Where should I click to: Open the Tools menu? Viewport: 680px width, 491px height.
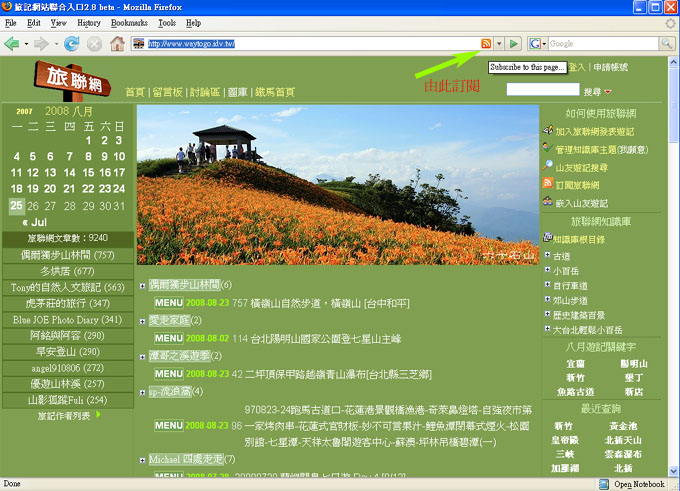(x=166, y=22)
